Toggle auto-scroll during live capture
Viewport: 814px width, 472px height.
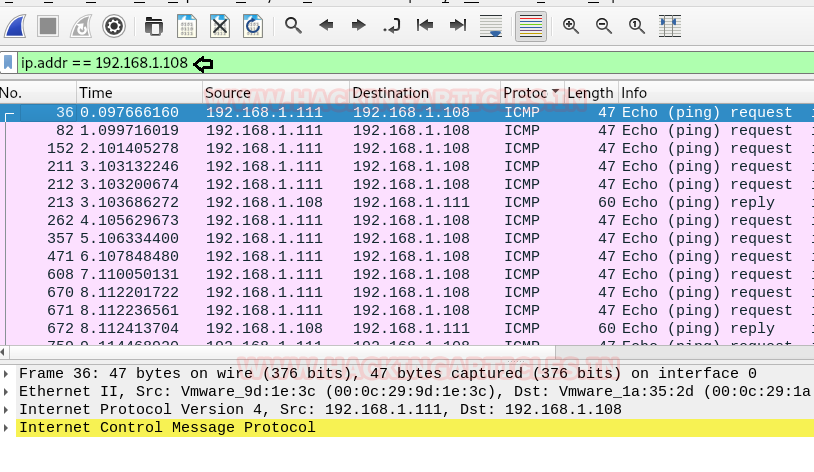click(x=491, y=25)
